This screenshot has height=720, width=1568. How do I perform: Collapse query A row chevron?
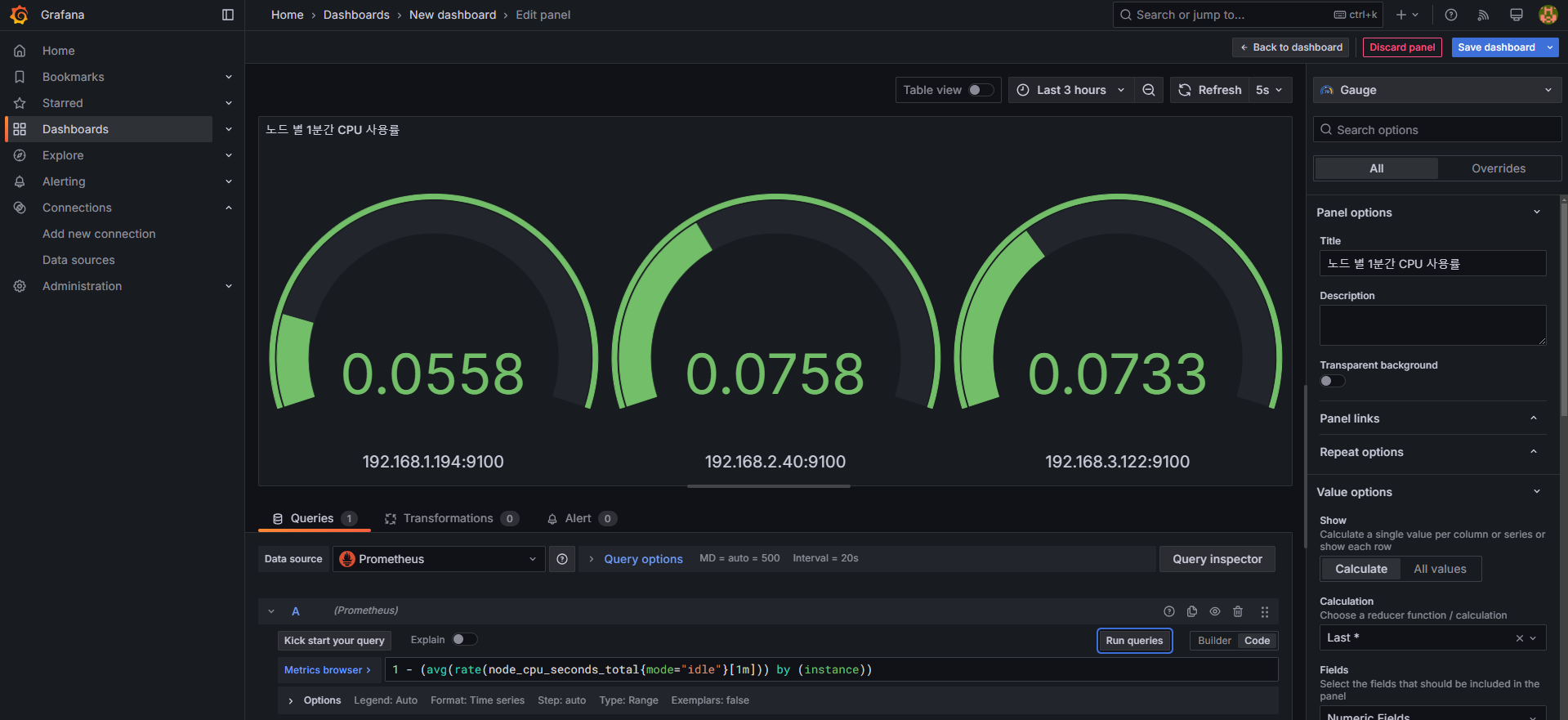[x=271, y=611]
